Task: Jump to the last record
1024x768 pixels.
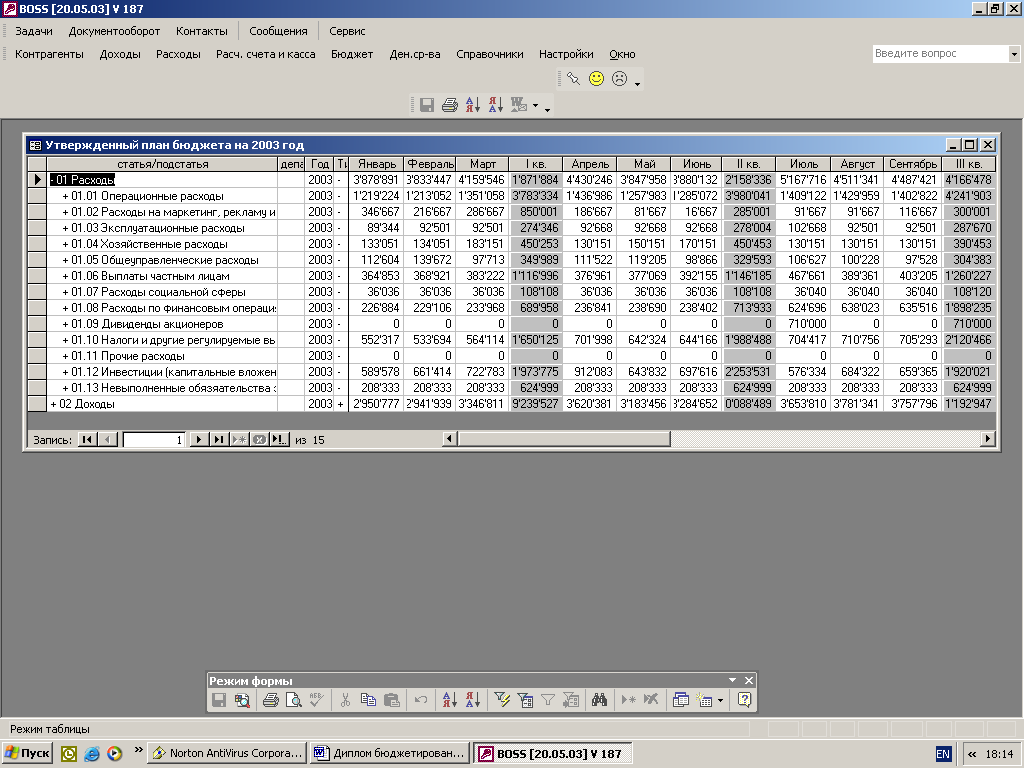Action: 218,439
